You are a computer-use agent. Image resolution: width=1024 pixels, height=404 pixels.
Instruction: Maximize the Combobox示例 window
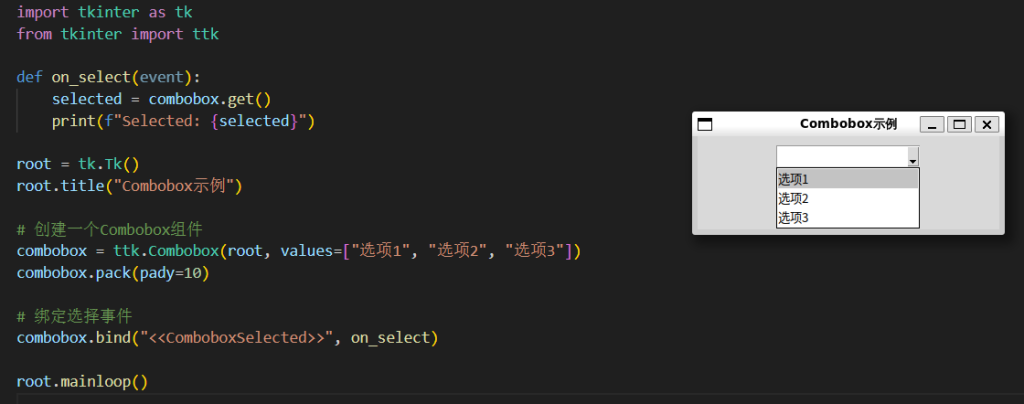(960, 125)
